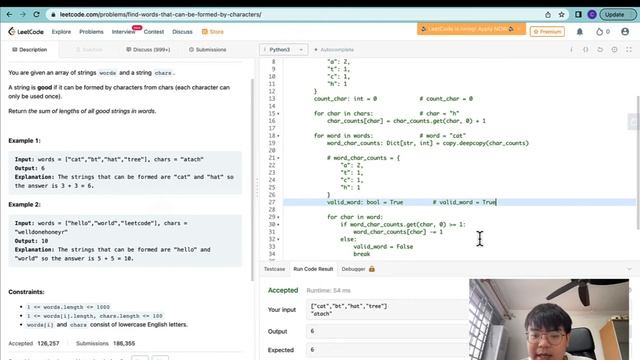This screenshot has height=360, width=640.
Task: Click the Premium button
Action: click(x=547, y=31)
